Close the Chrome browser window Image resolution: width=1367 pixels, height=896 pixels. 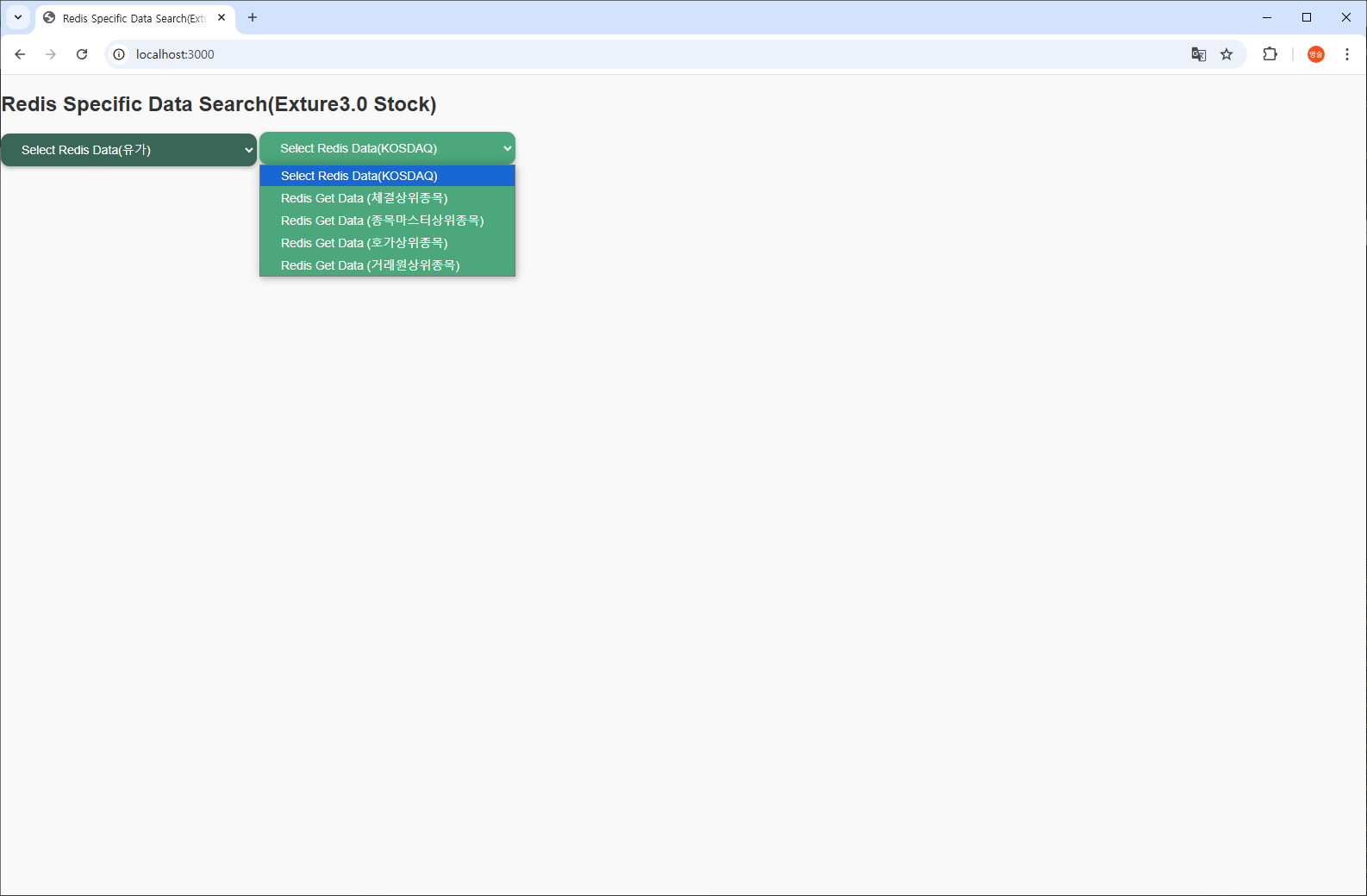[1346, 17]
